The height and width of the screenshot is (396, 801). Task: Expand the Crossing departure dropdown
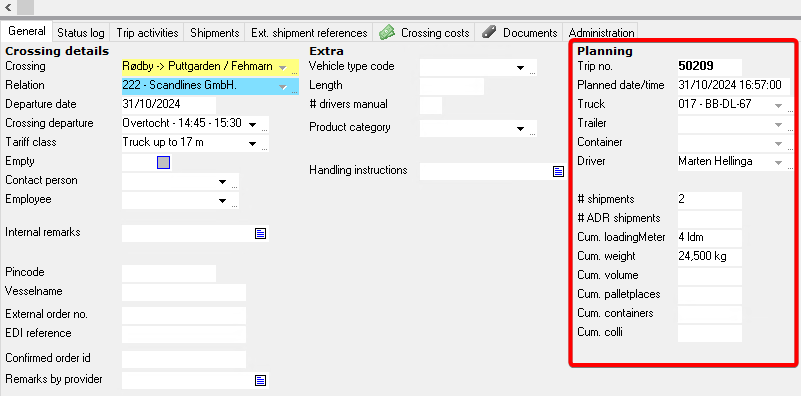pyautogui.click(x=252, y=124)
